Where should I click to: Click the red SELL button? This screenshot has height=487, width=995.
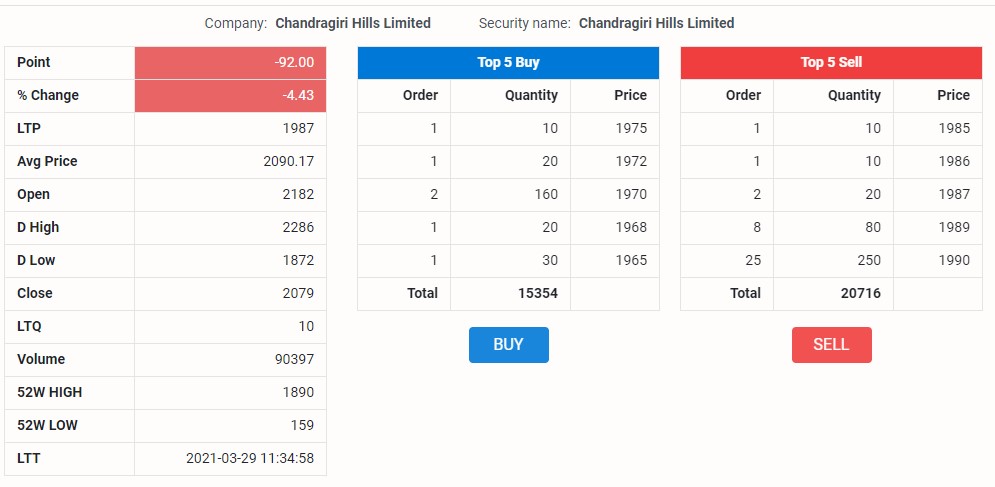(831, 345)
